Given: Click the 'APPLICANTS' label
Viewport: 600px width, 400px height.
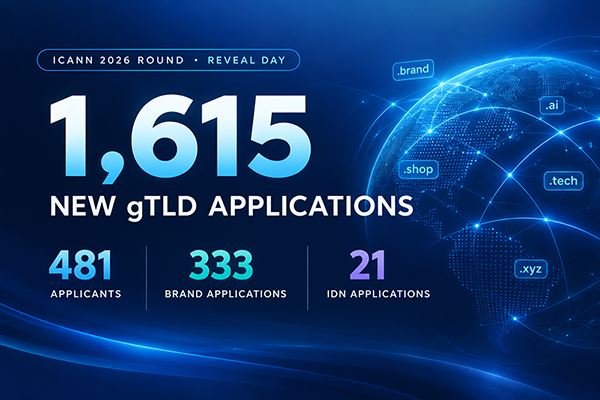Looking at the screenshot, I should point(86,294).
